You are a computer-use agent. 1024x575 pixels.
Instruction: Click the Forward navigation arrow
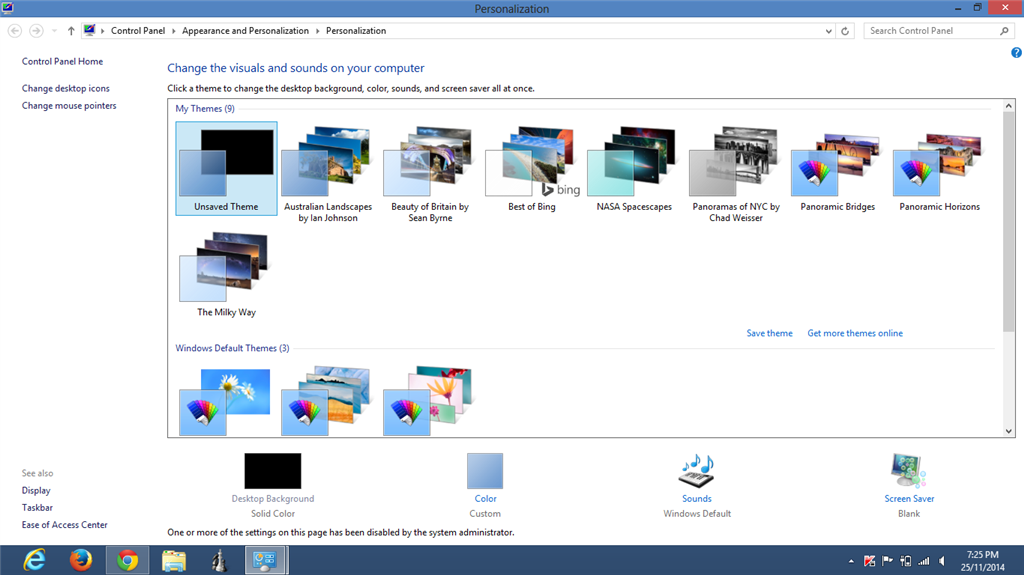[37, 31]
